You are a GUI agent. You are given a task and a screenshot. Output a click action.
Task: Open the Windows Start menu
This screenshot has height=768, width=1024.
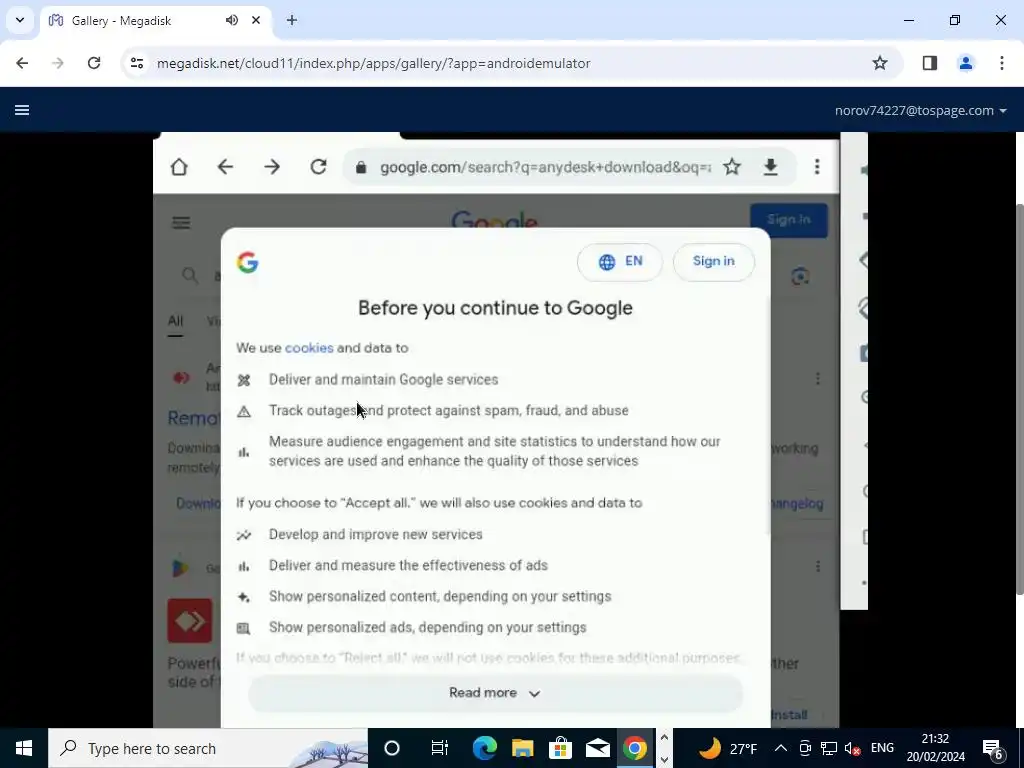(x=24, y=748)
